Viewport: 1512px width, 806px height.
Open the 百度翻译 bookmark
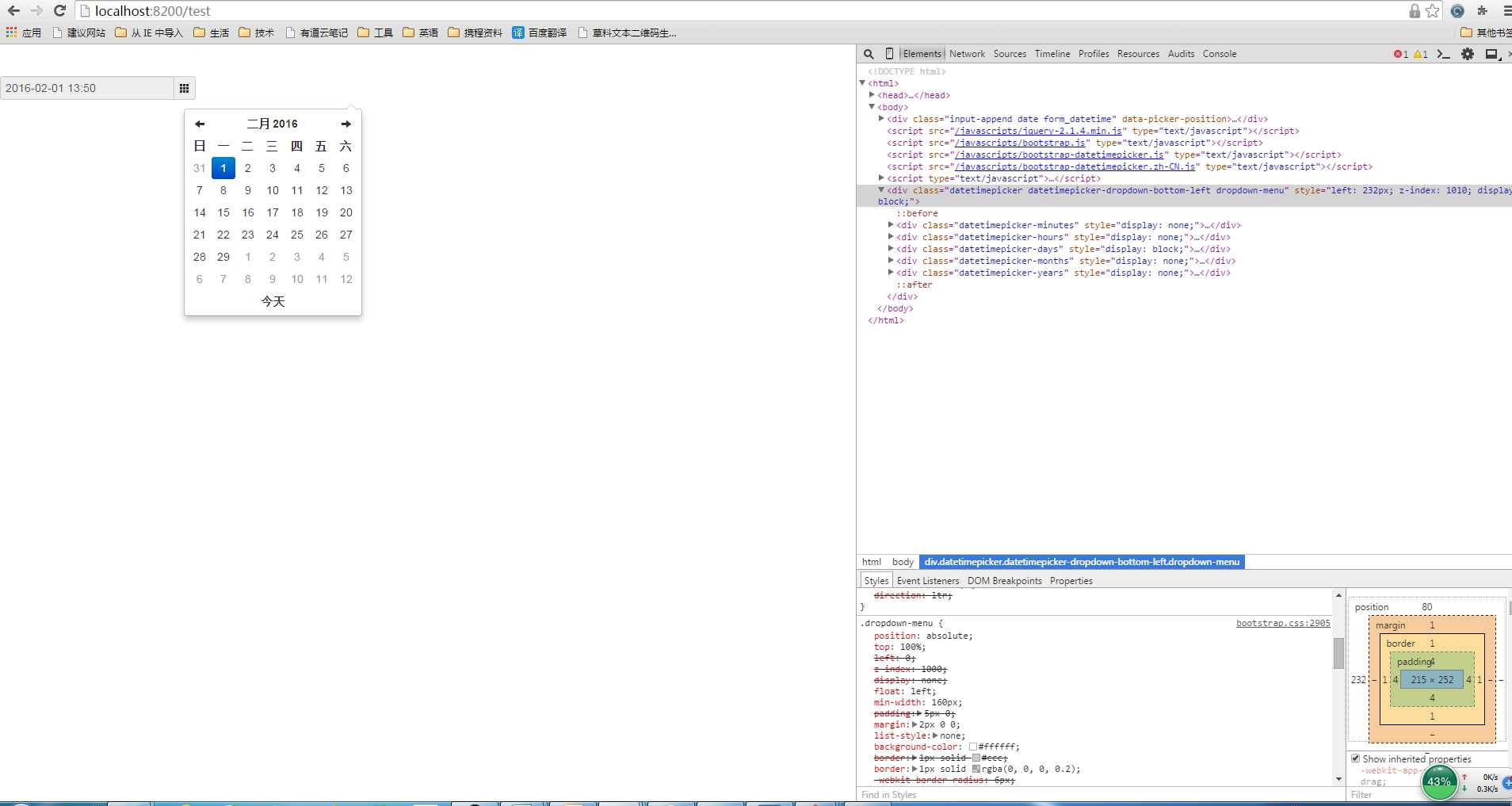click(540, 32)
